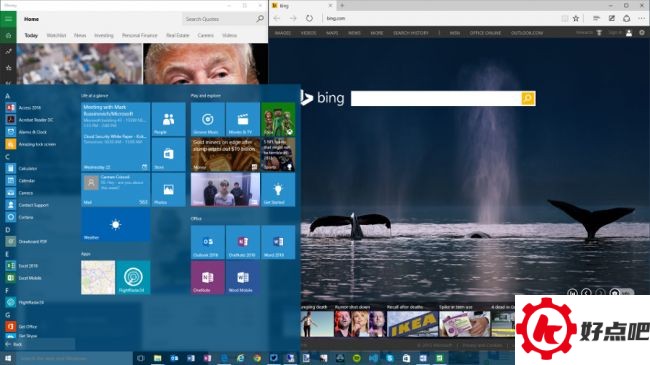Open the People tile
The width and height of the screenshot is (650, 365).
[168, 119]
